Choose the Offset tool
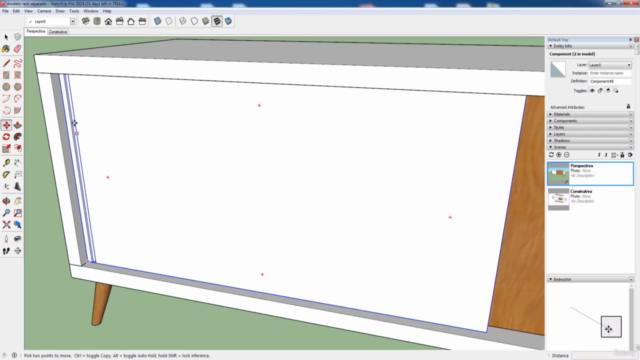The width and height of the screenshot is (640, 360). [18, 149]
